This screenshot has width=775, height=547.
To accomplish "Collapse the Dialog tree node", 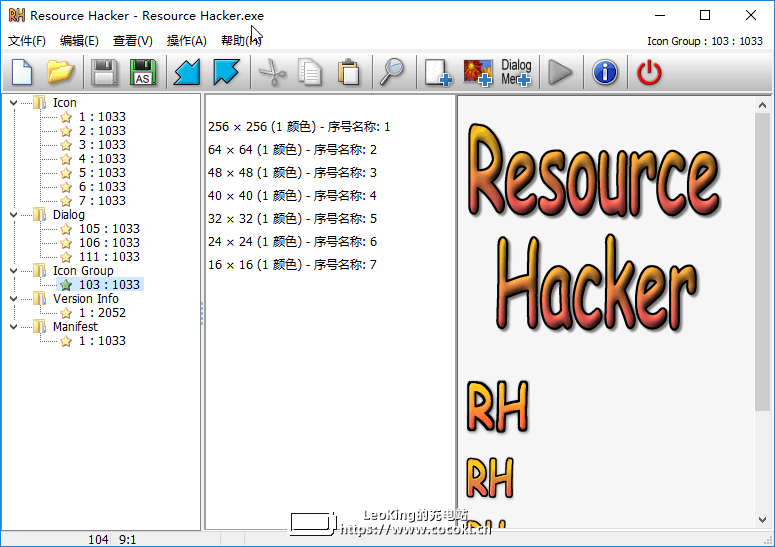I will point(13,214).
